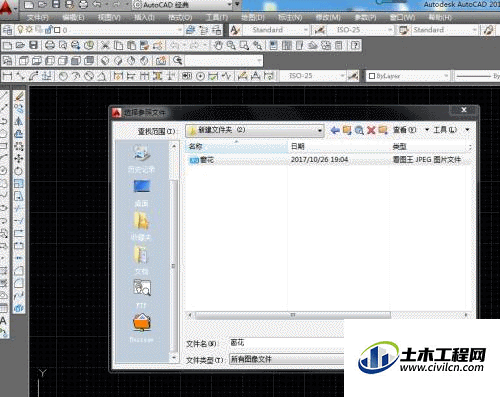Sort files by 日期 column header
500x397 pixels.
coord(339,146)
